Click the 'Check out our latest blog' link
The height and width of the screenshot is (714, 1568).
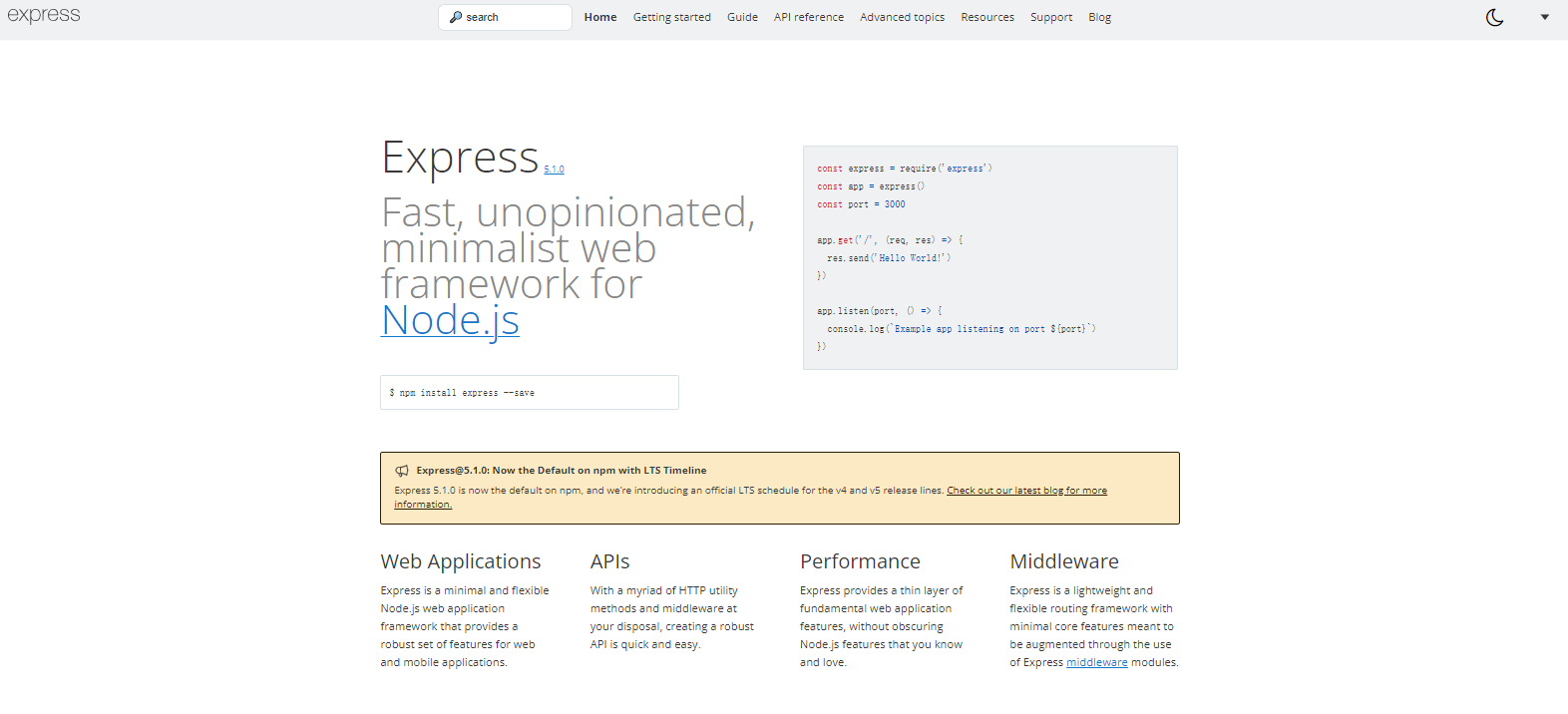click(1026, 491)
